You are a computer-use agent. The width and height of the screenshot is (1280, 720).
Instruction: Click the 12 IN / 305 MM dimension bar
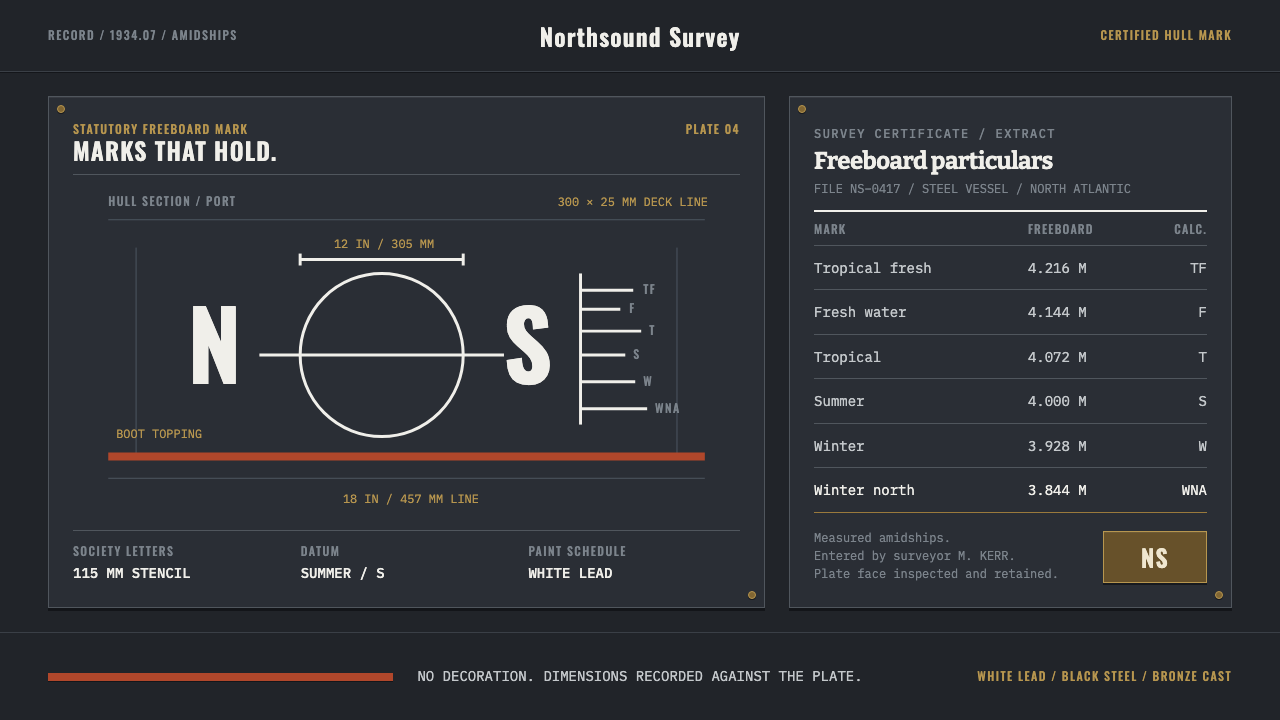click(381, 259)
